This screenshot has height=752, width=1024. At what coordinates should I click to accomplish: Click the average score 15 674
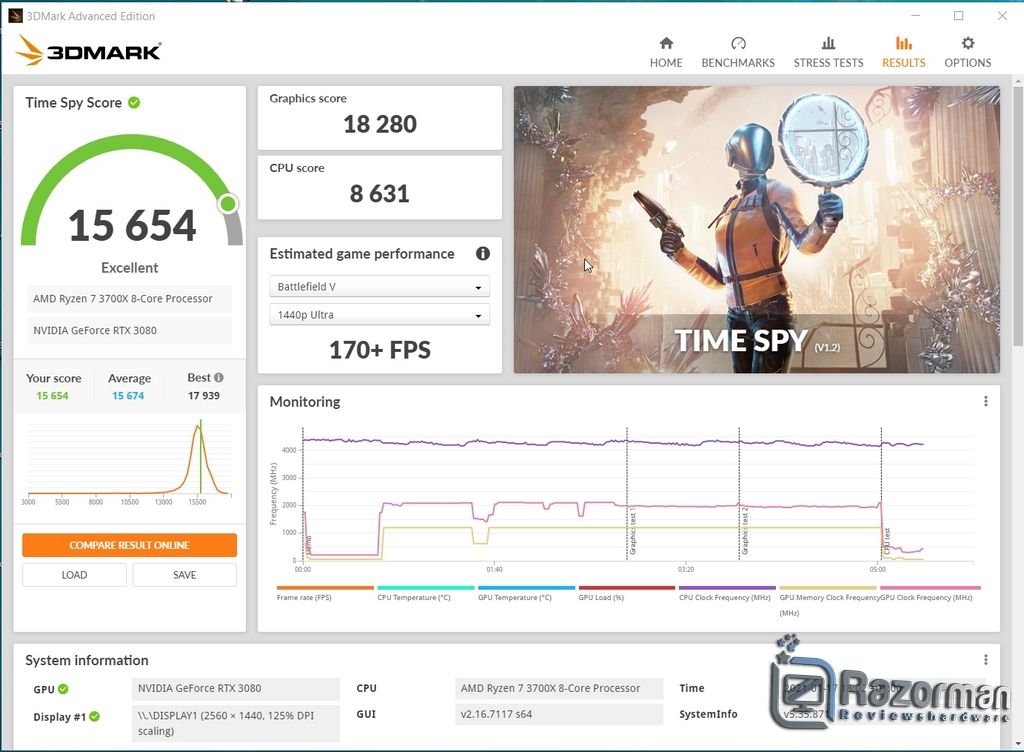coord(128,396)
